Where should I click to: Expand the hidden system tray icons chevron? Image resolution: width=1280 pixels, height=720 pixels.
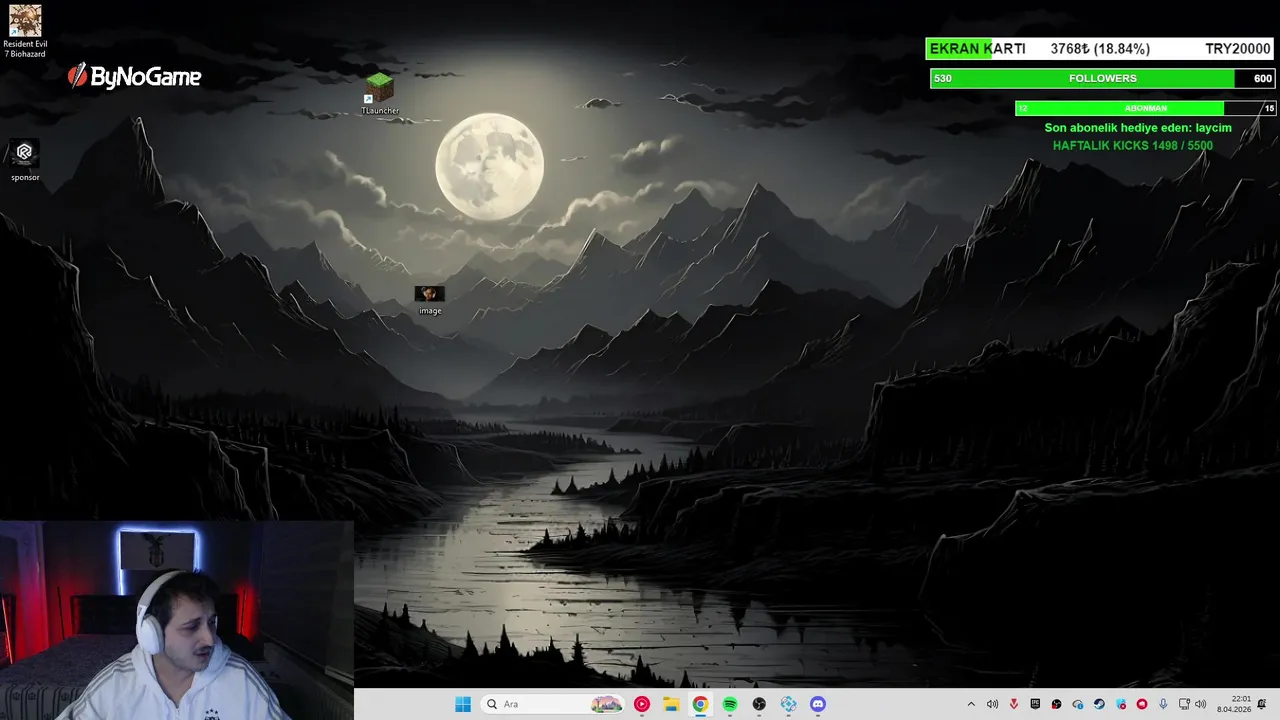[971, 704]
